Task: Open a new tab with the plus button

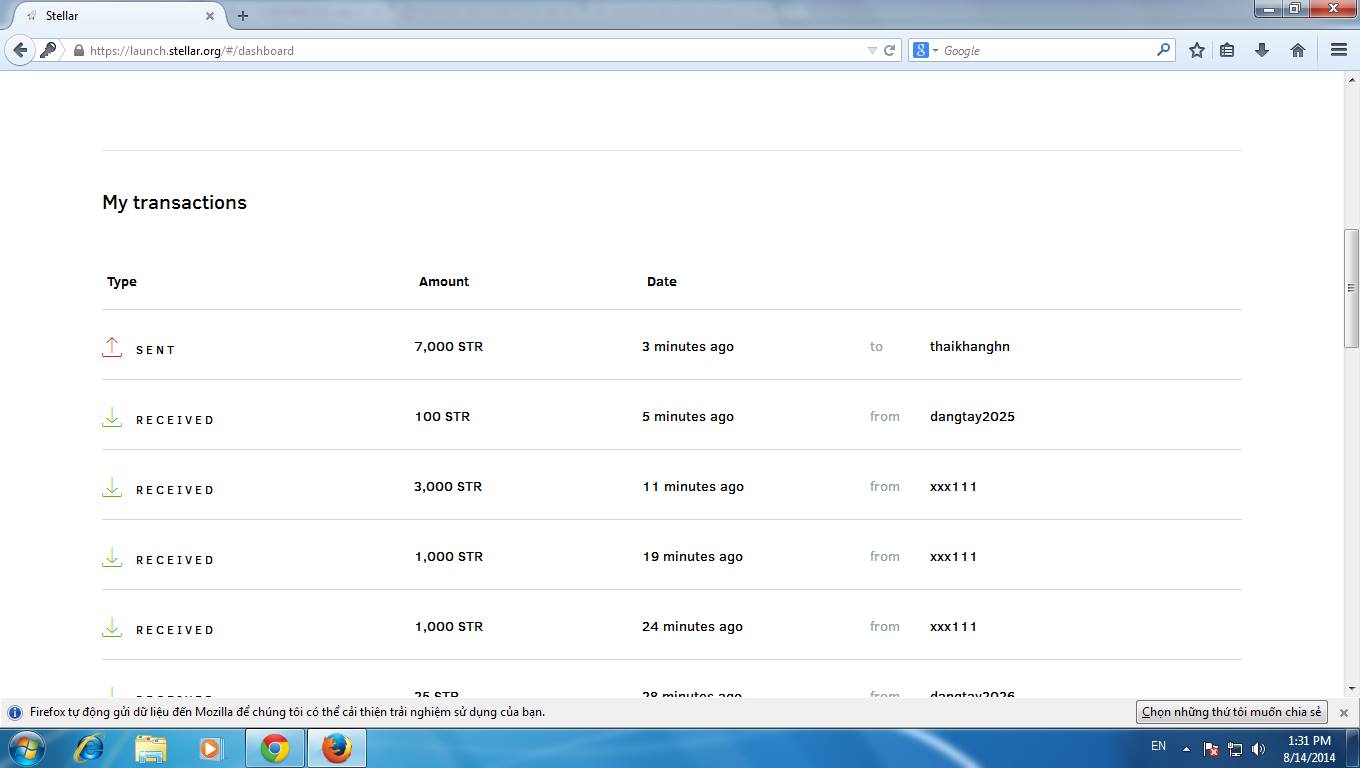Action: [242, 16]
